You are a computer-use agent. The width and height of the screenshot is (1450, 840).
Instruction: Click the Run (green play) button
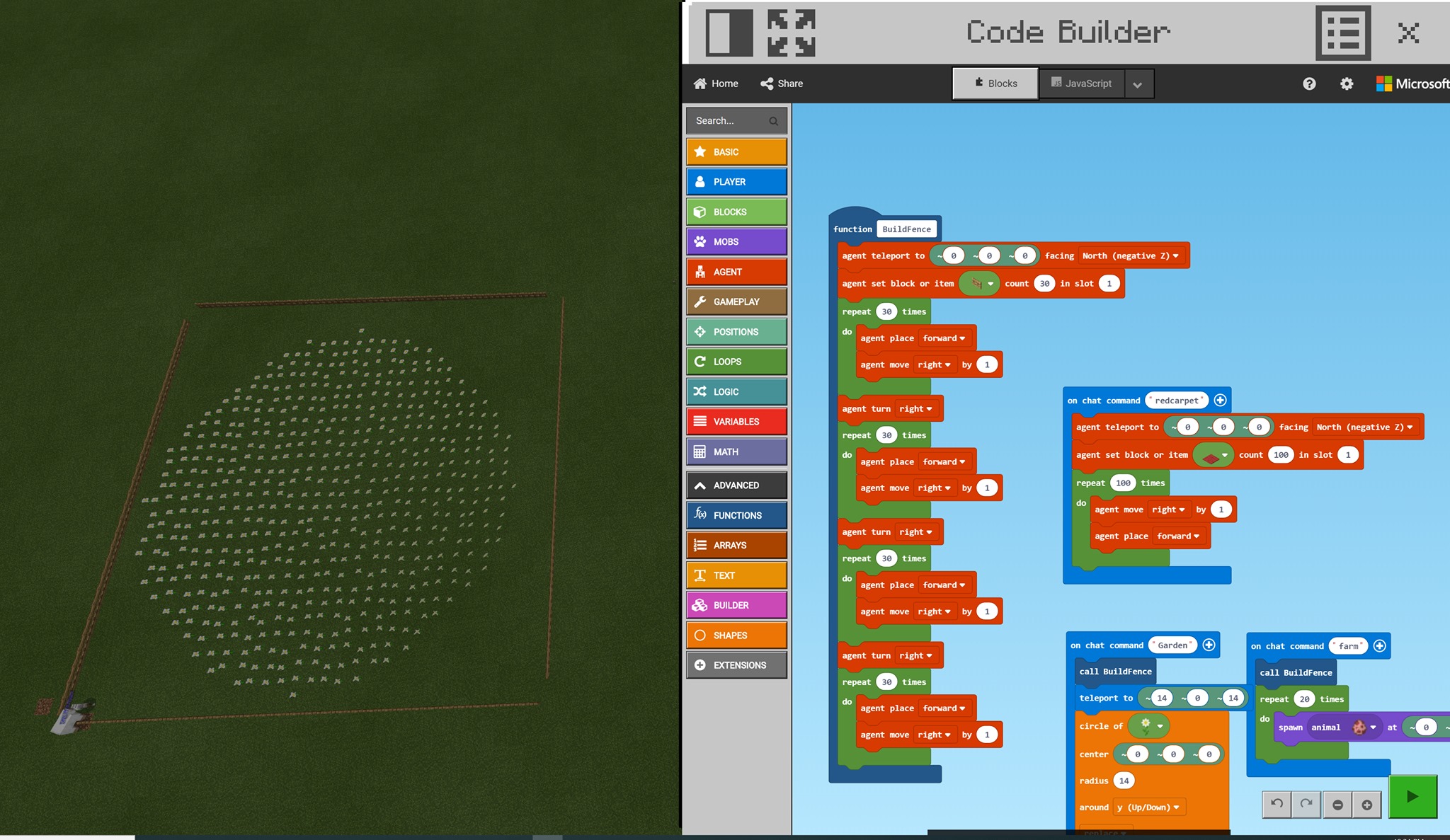tap(1418, 798)
